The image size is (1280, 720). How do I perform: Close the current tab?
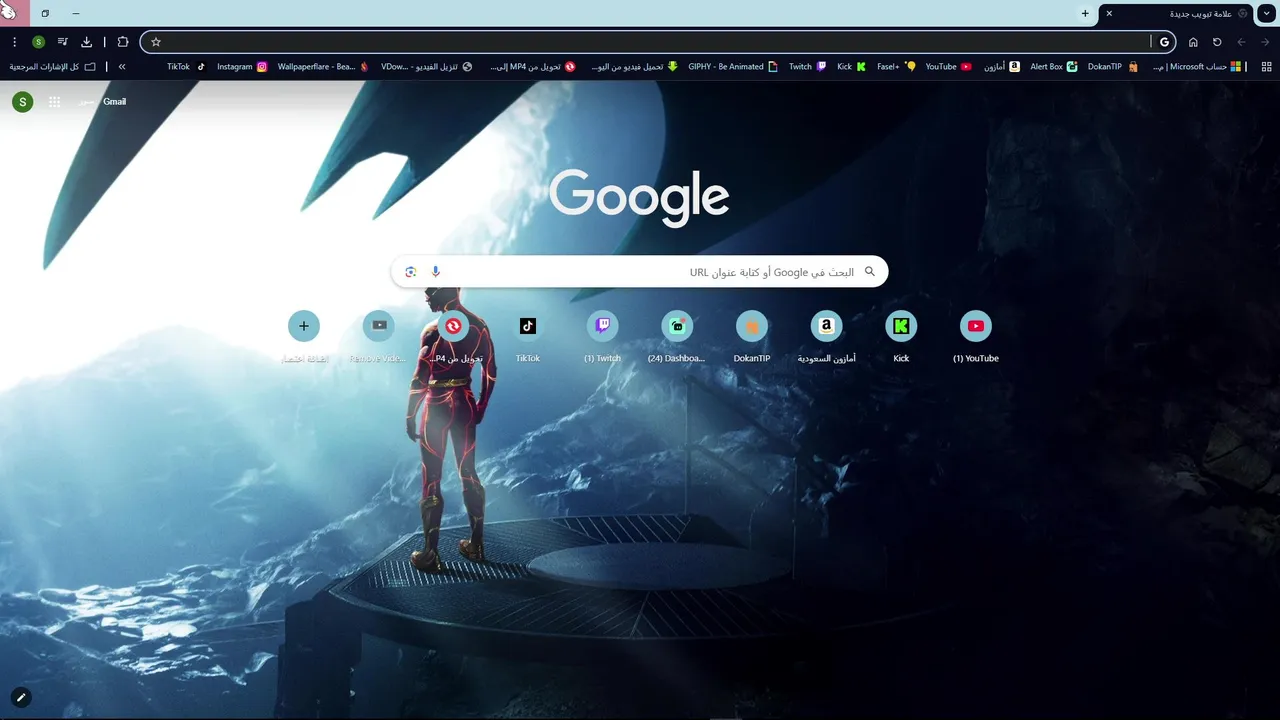(1109, 13)
